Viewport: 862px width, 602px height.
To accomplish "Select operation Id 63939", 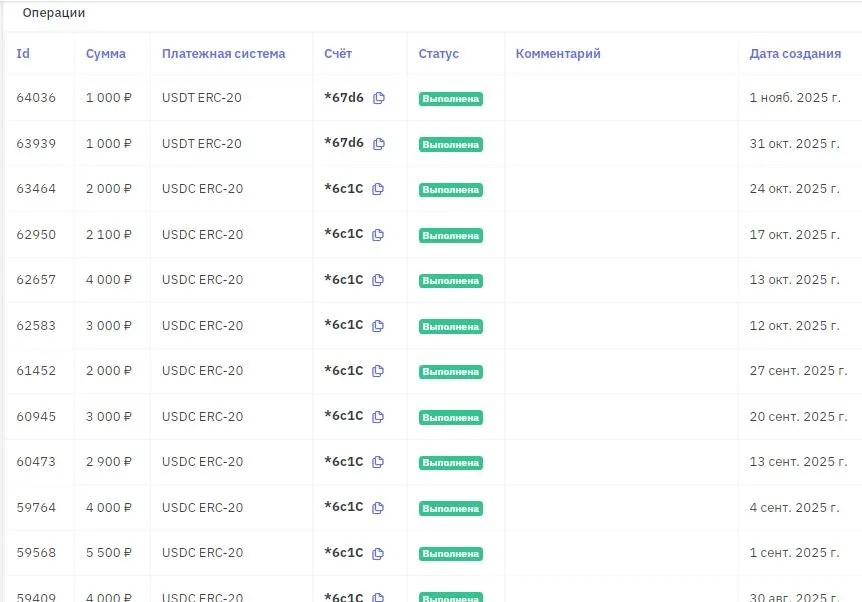I will (x=36, y=143).
